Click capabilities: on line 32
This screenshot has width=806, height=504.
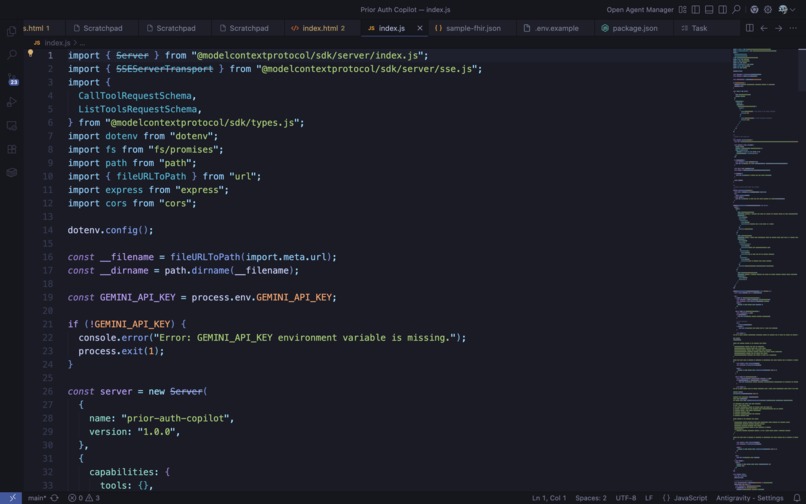pos(124,472)
